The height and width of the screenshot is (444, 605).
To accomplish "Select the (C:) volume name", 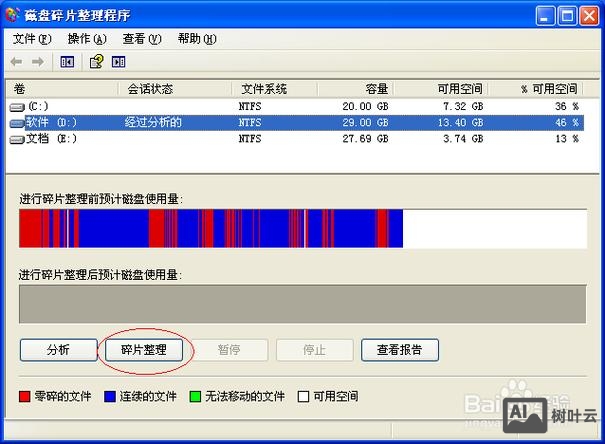I will pyautogui.click(x=38, y=106).
